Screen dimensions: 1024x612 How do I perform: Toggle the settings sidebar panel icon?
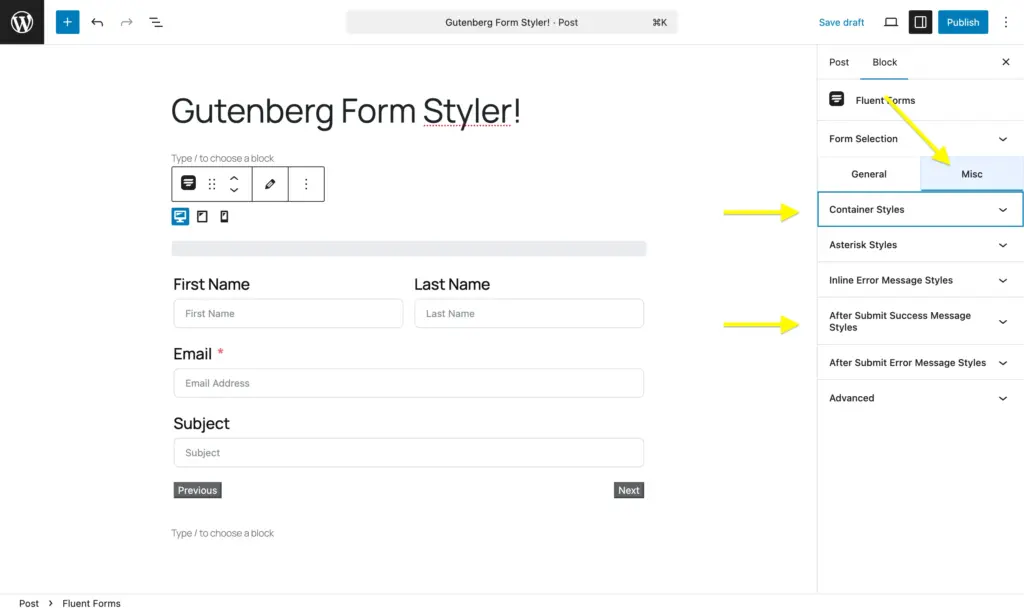[920, 22]
